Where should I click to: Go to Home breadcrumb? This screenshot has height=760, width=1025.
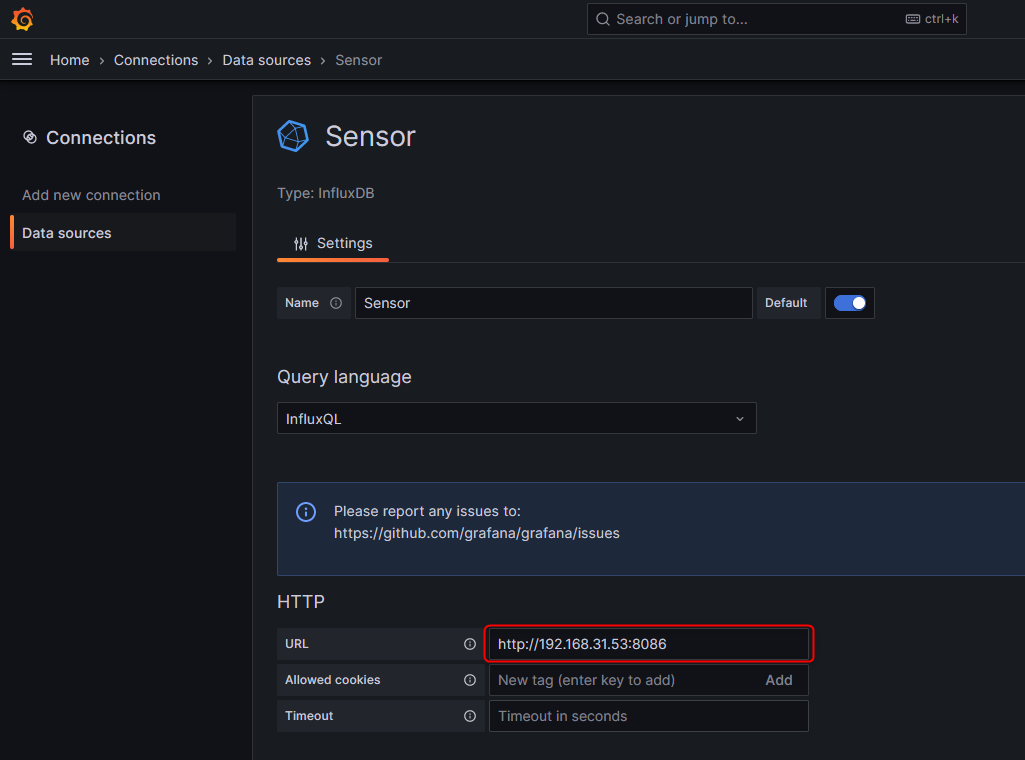70,60
